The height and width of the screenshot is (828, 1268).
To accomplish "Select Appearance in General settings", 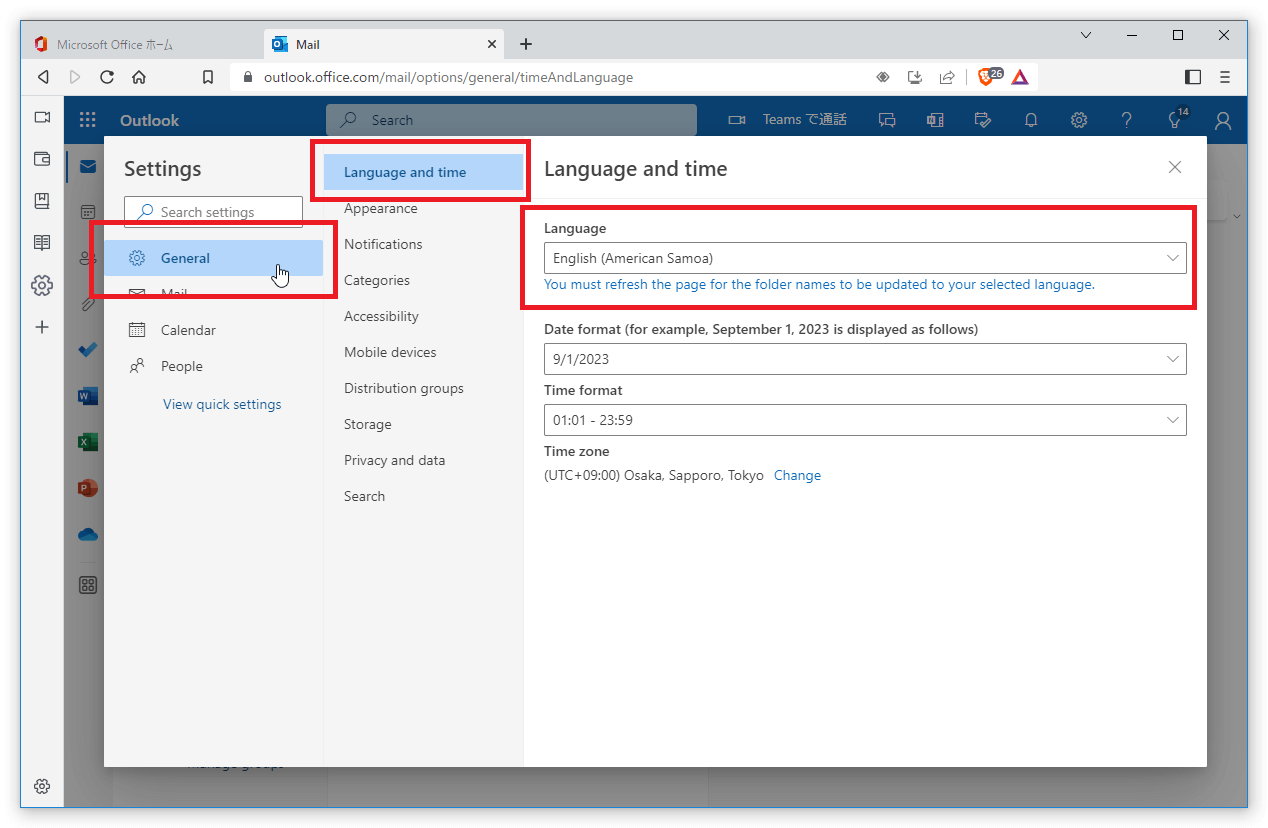I will (x=381, y=208).
